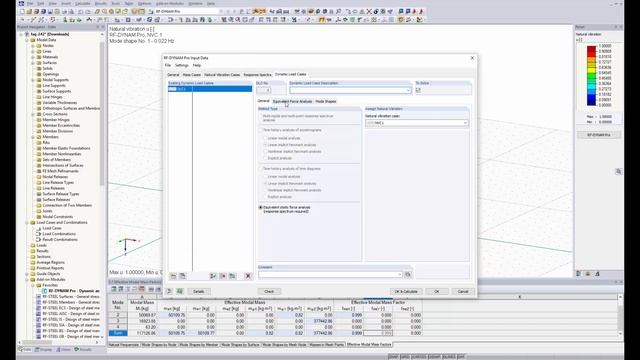Click the New model icon in main toolbar
Screen dimensions: 640x360
pyautogui.click(x=22, y=12)
